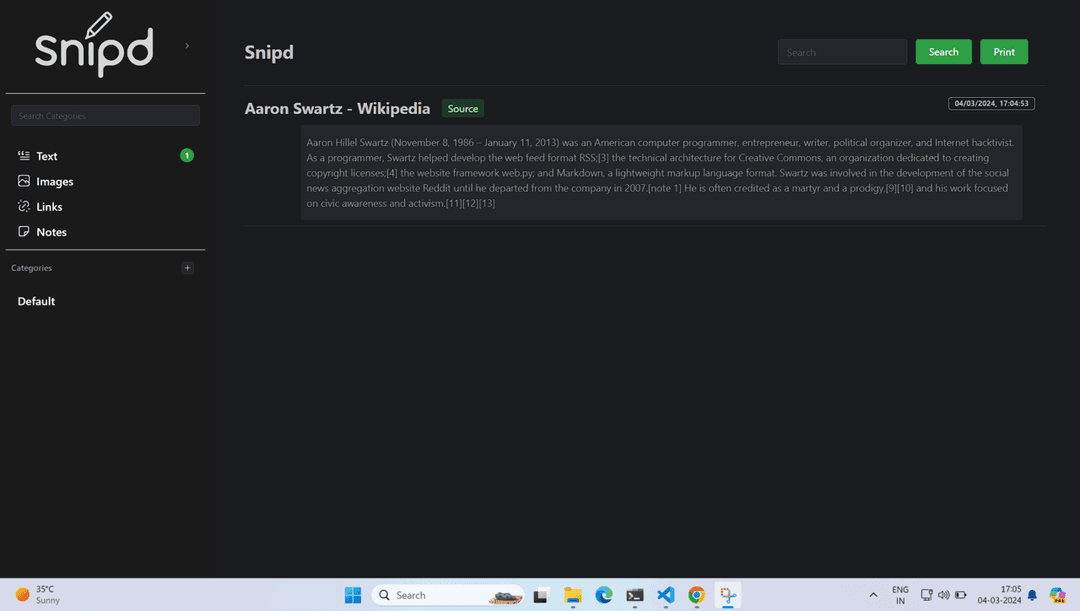Image resolution: width=1080 pixels, height=611 pixels.
Task: Open notifications via the bell icon
Action: pos(1032,595)
